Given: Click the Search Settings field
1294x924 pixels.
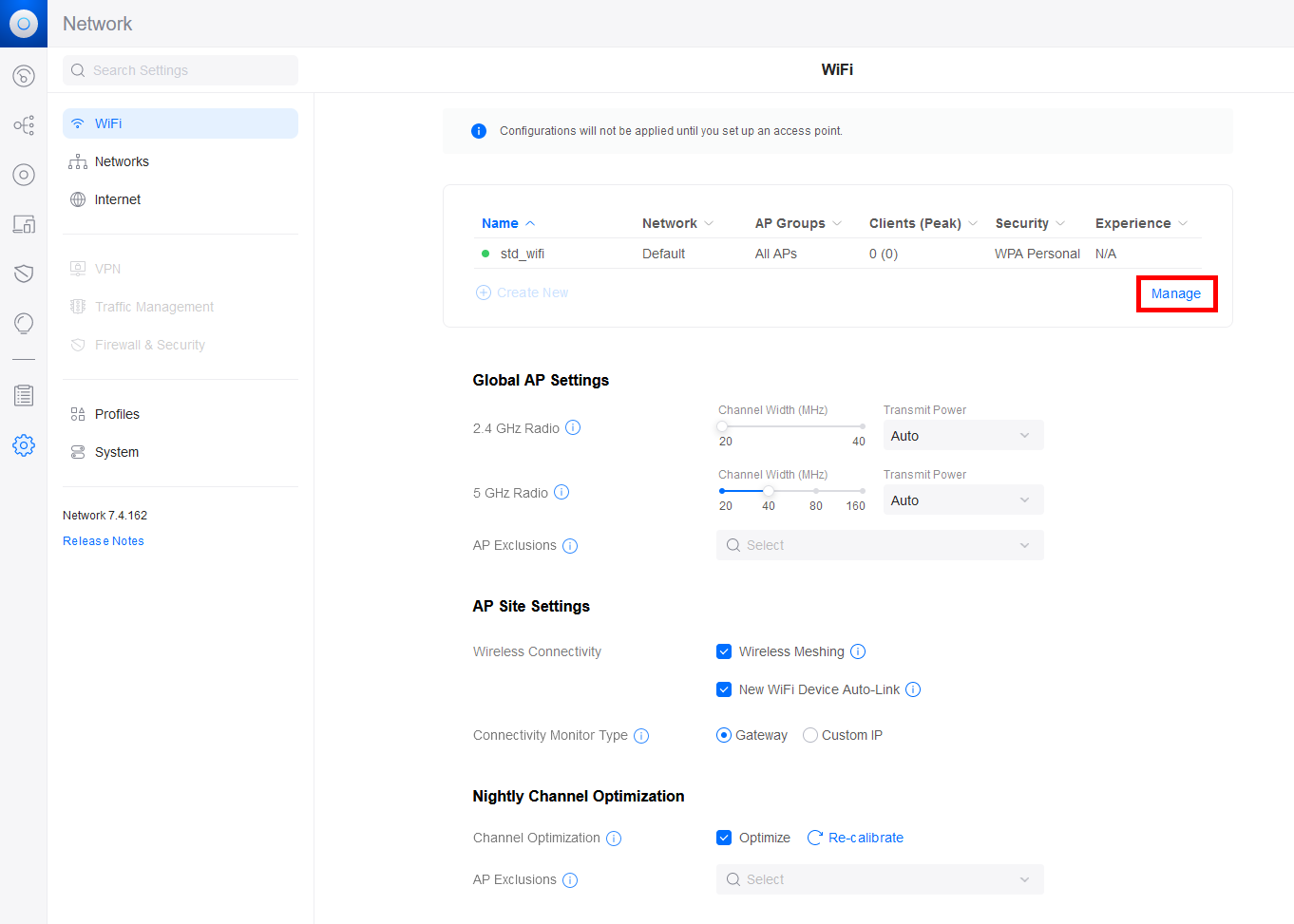Looking at the screenshot, I should (180, 70).
